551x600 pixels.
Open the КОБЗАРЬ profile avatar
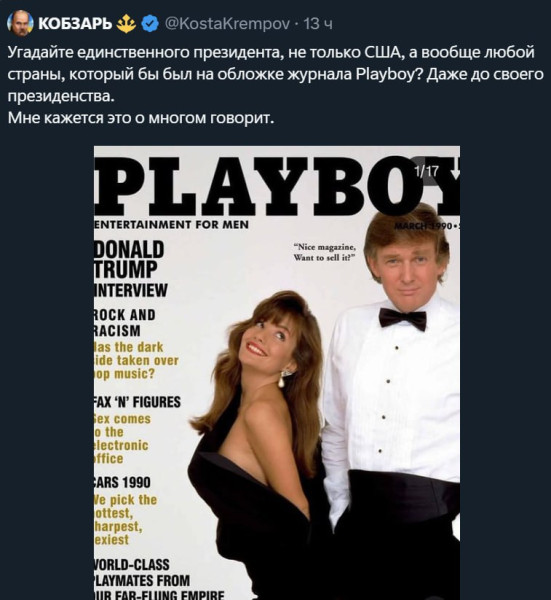[x=20, y=23]
